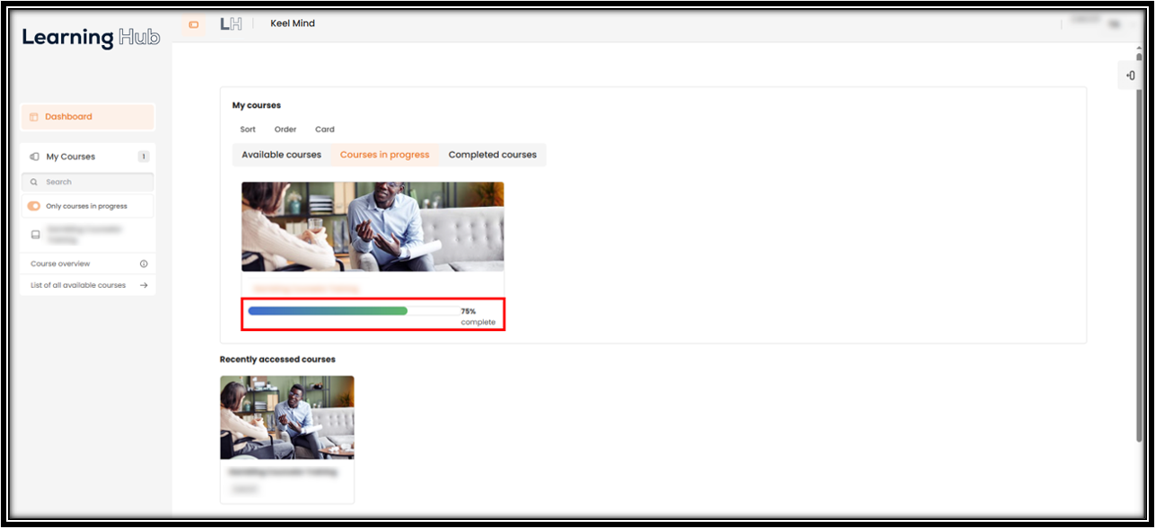Screen dimensions: 1155x528
Task: Click the My Courses book icon
Action: point(35,157)
